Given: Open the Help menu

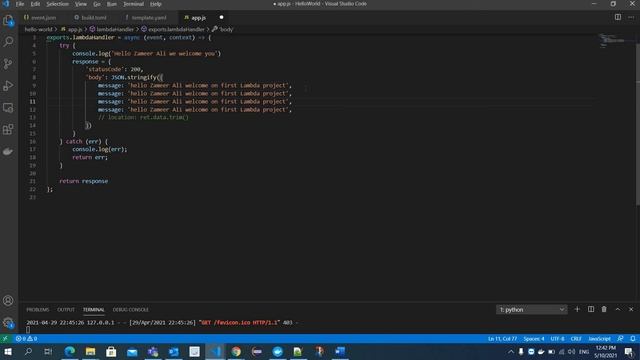Looking at the screenshot, I should tap(156, 4).
